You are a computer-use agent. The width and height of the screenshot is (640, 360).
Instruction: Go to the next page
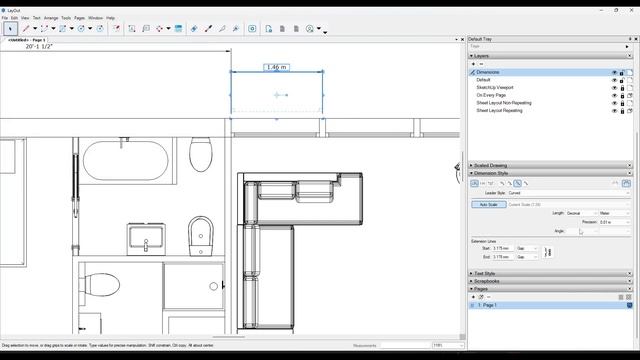296,29
